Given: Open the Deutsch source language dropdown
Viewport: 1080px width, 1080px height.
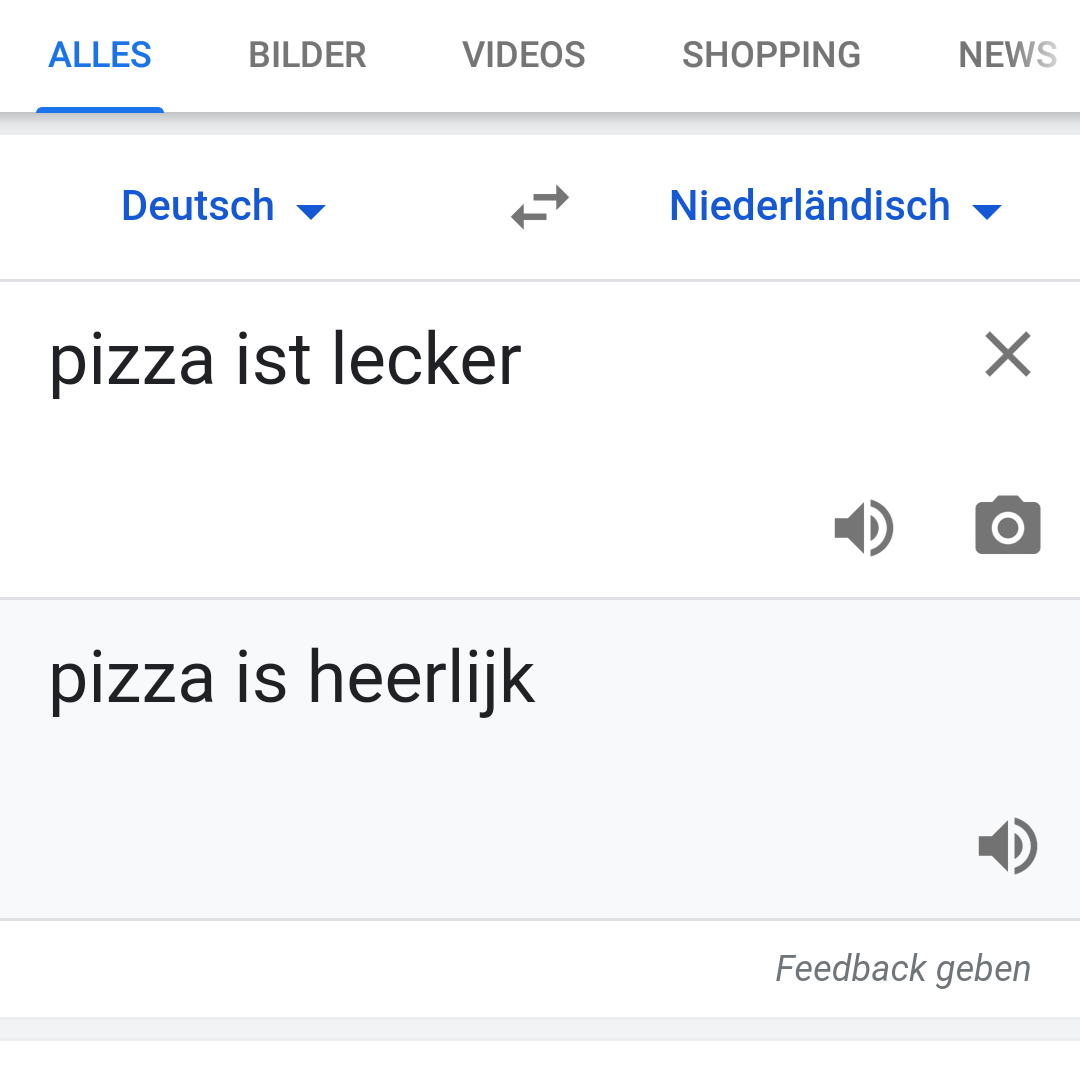Looking at the screenshot, I should (198, 207).
